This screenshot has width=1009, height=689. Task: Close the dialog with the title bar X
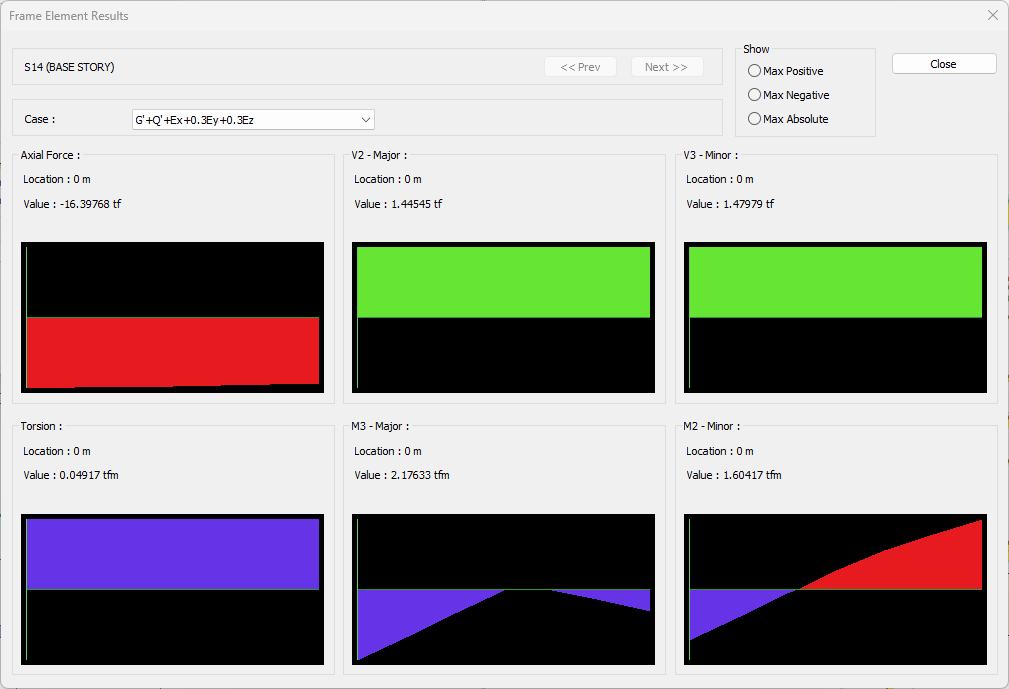992,15
